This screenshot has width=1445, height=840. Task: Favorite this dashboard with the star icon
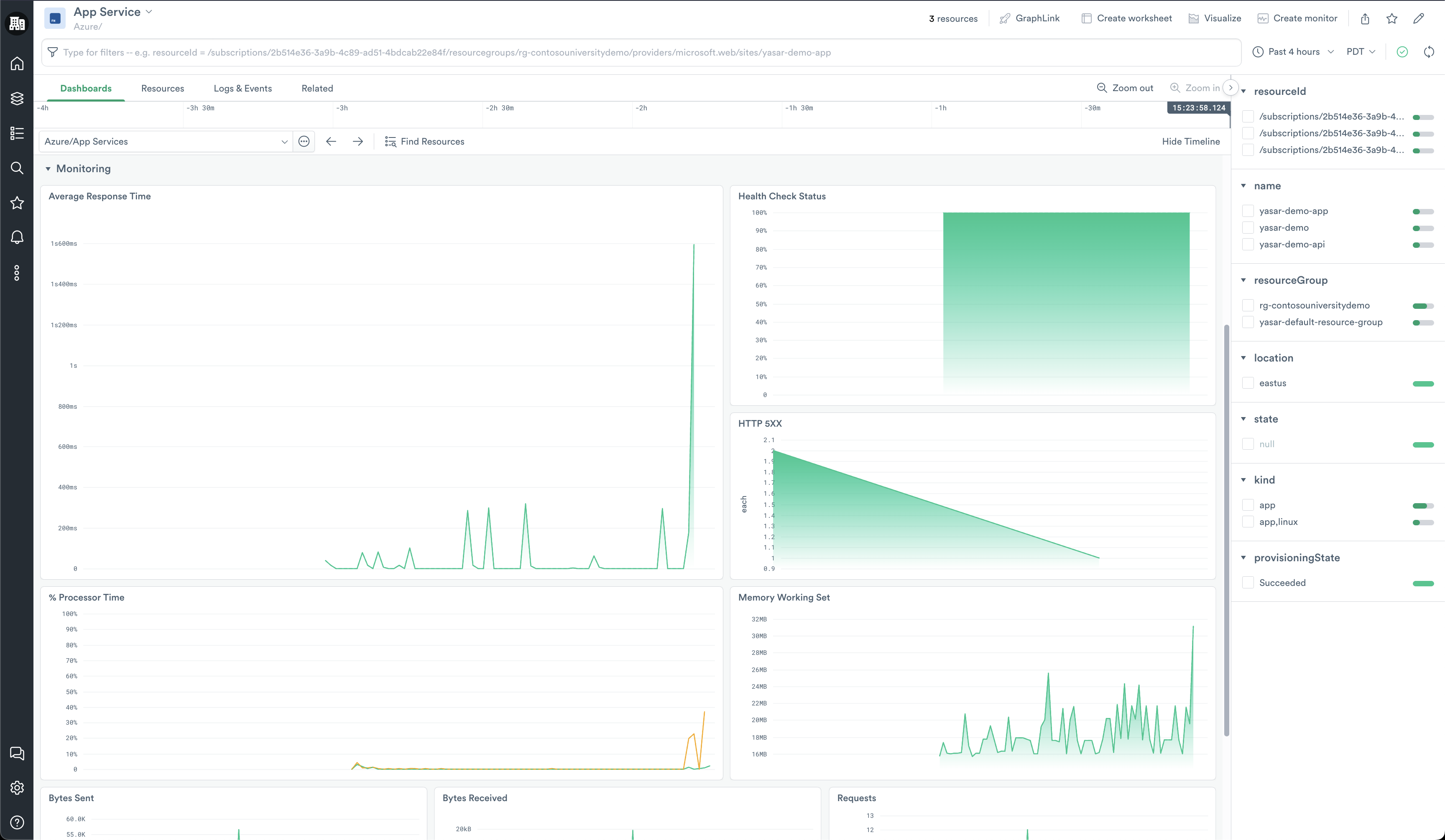pyautogui.click(x=1391, y=19)
